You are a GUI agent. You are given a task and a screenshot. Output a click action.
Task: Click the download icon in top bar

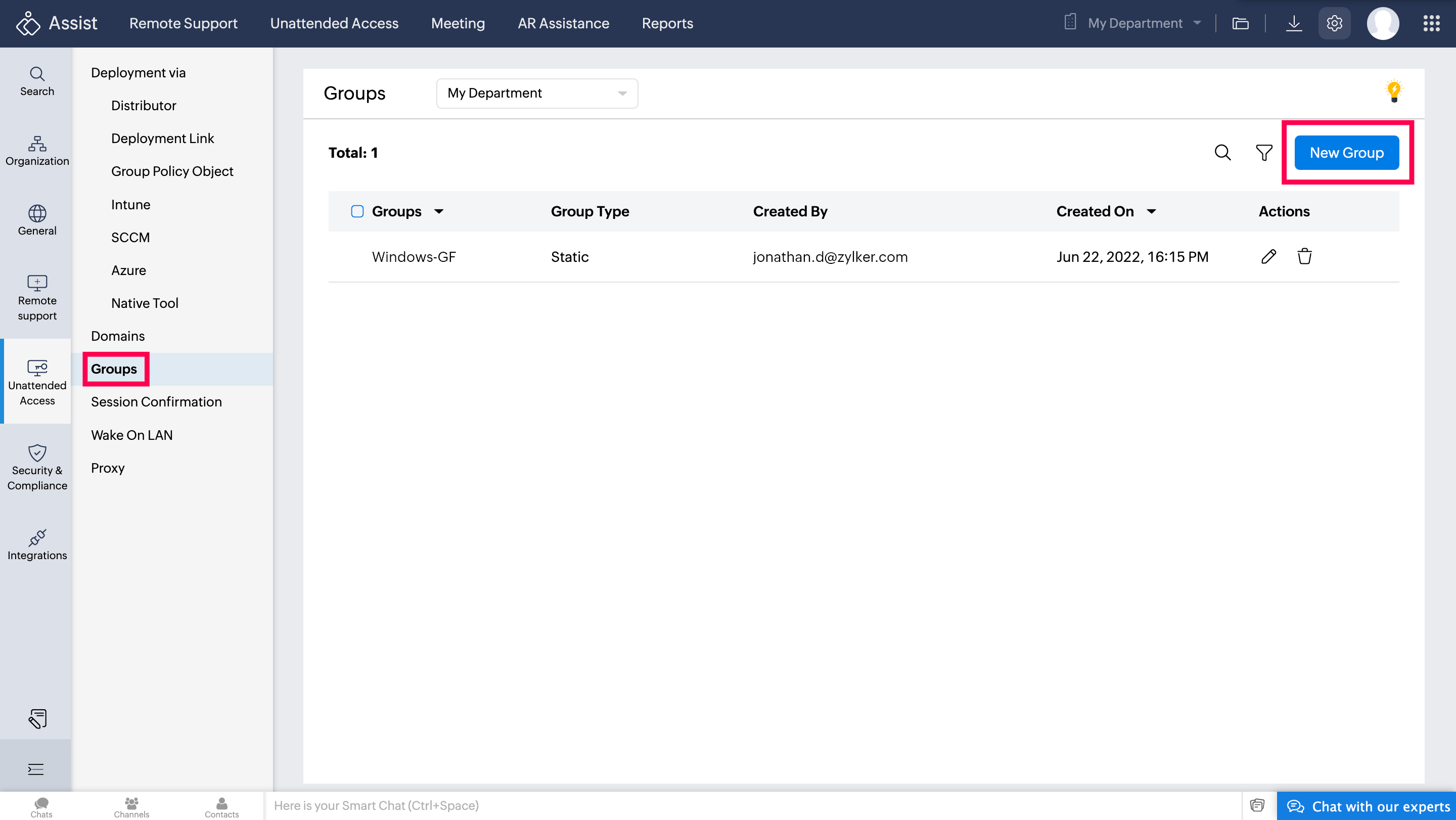pos(1293,24)
